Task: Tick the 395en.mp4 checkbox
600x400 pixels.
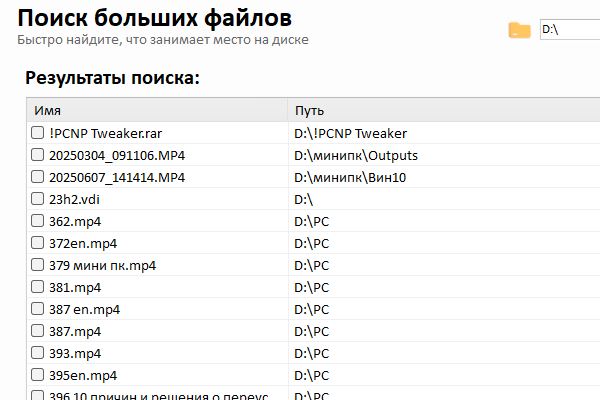Action: click(37, 375)
